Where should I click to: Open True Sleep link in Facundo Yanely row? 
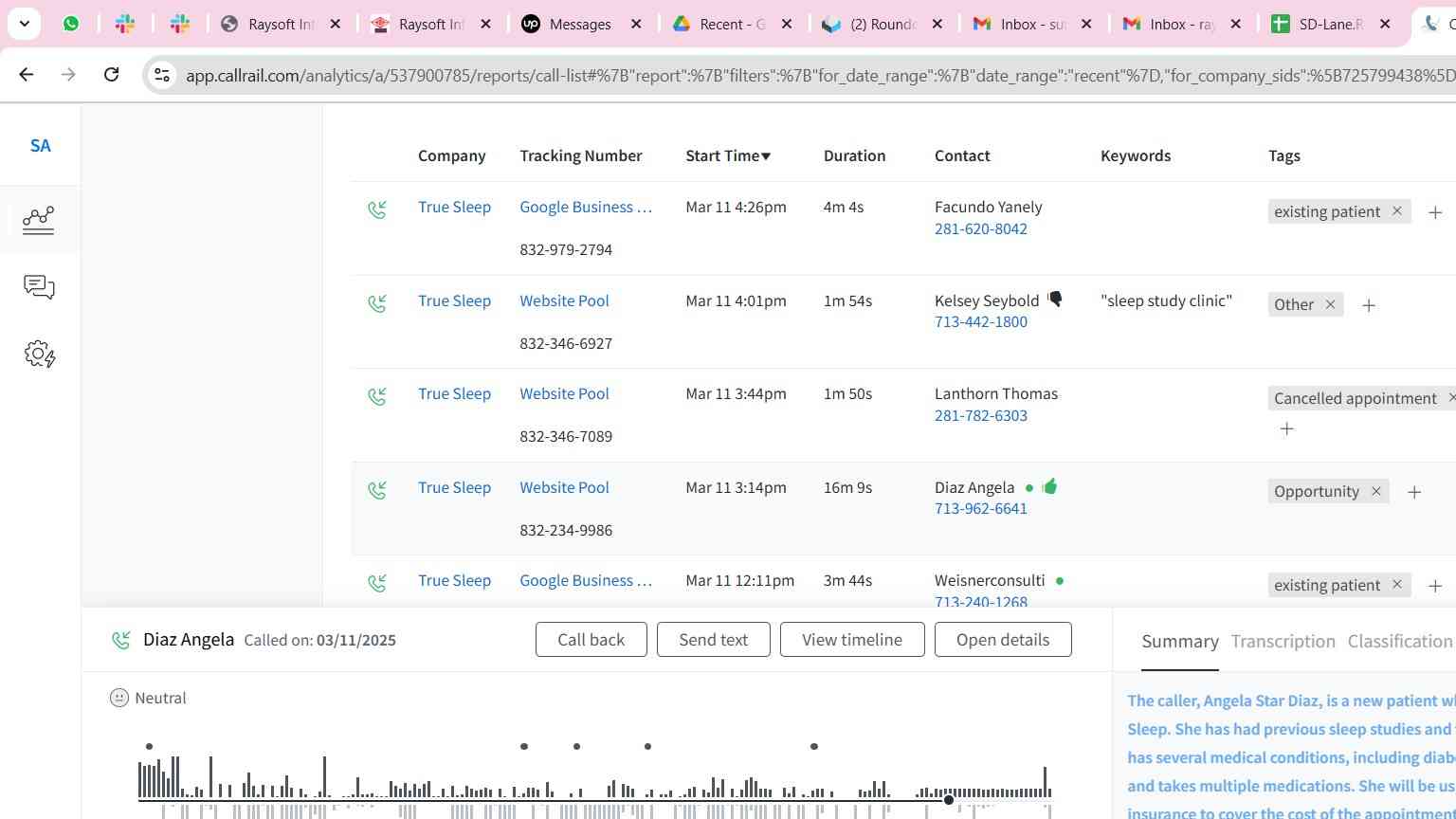(x=454, y=207)
